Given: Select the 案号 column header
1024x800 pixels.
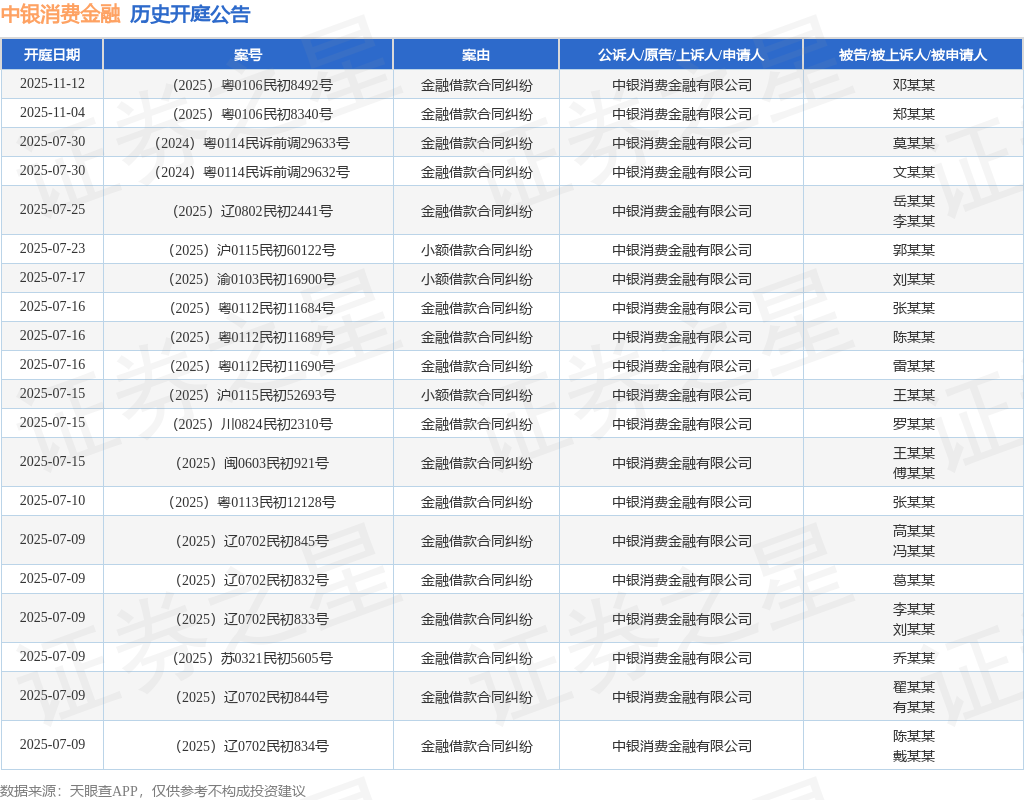Looking at the screenshot, I should tap(248, 55).
